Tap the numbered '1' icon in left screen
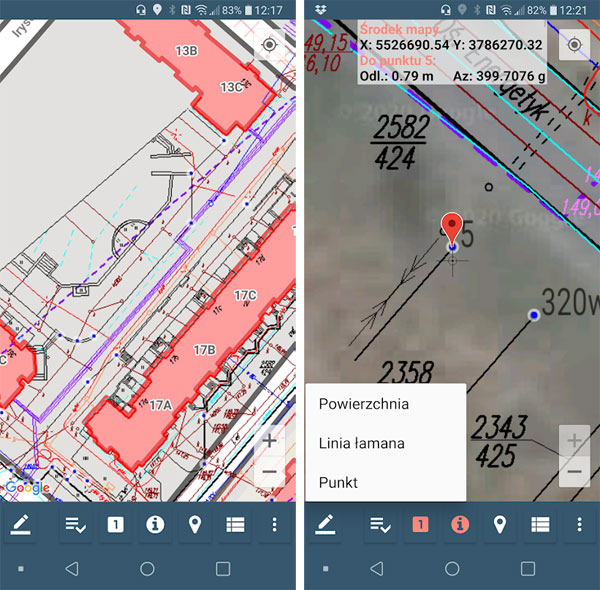Screen dimensions: 600x590 click(x=116, y=525)
